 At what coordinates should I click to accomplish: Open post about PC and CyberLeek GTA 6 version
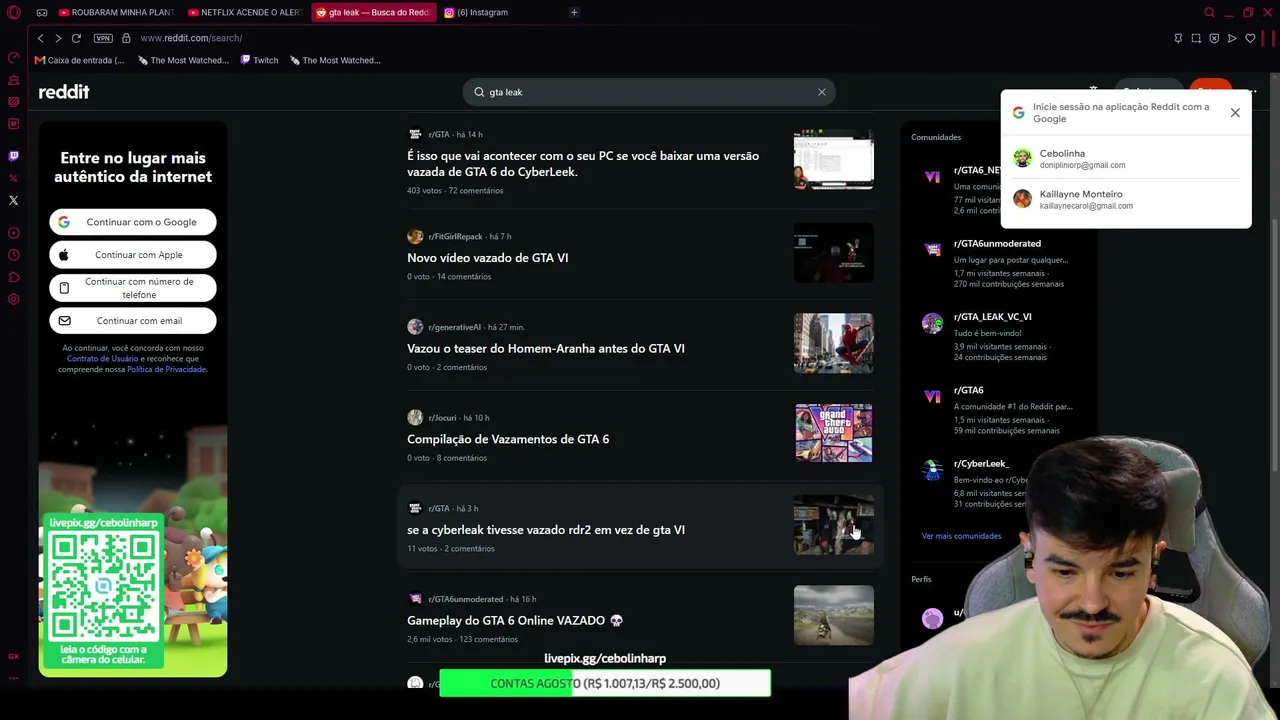point(583,164)
